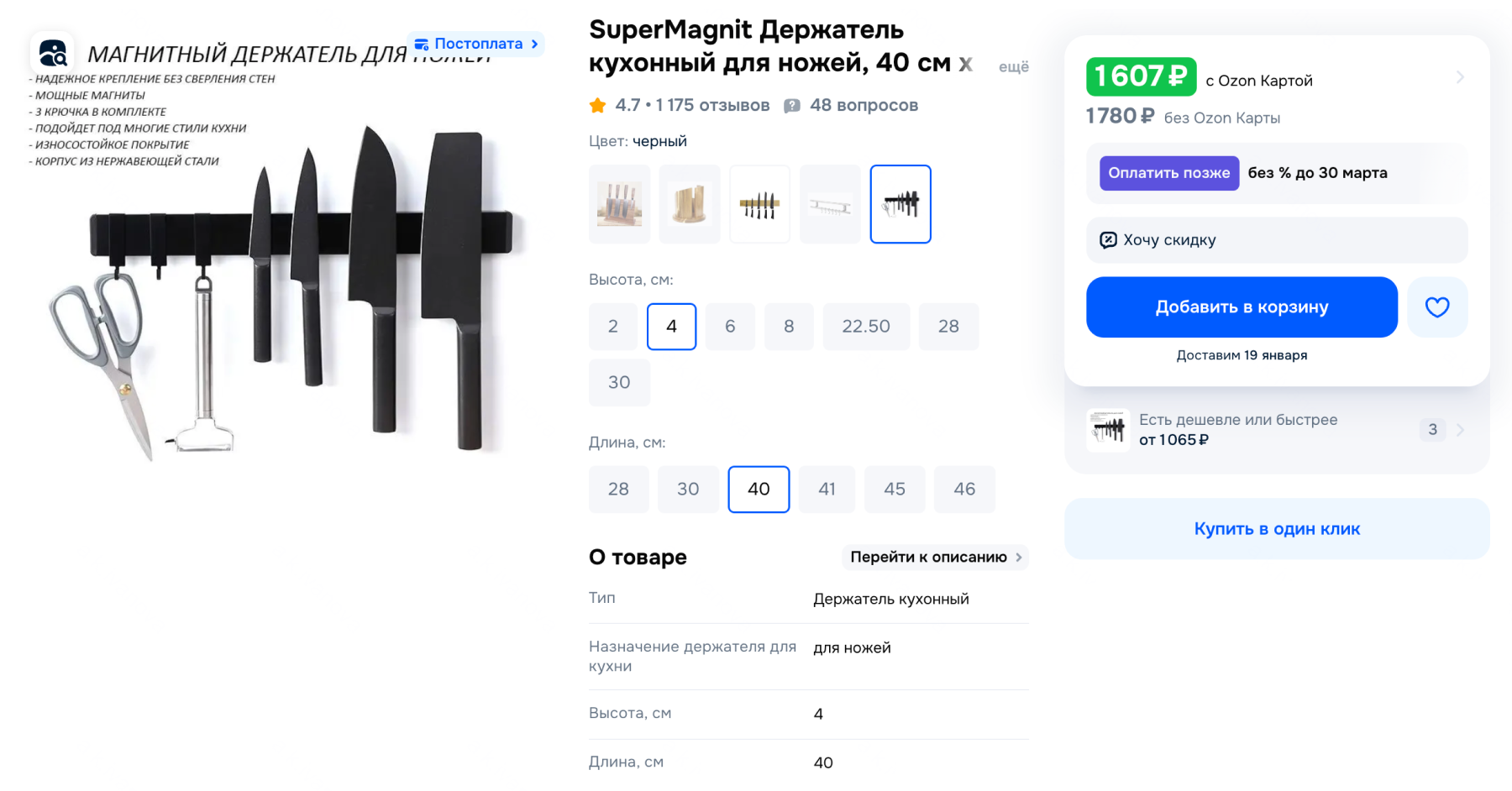
Task: Remove the '40 см' filter with the x icon
Action: [966, 64]
